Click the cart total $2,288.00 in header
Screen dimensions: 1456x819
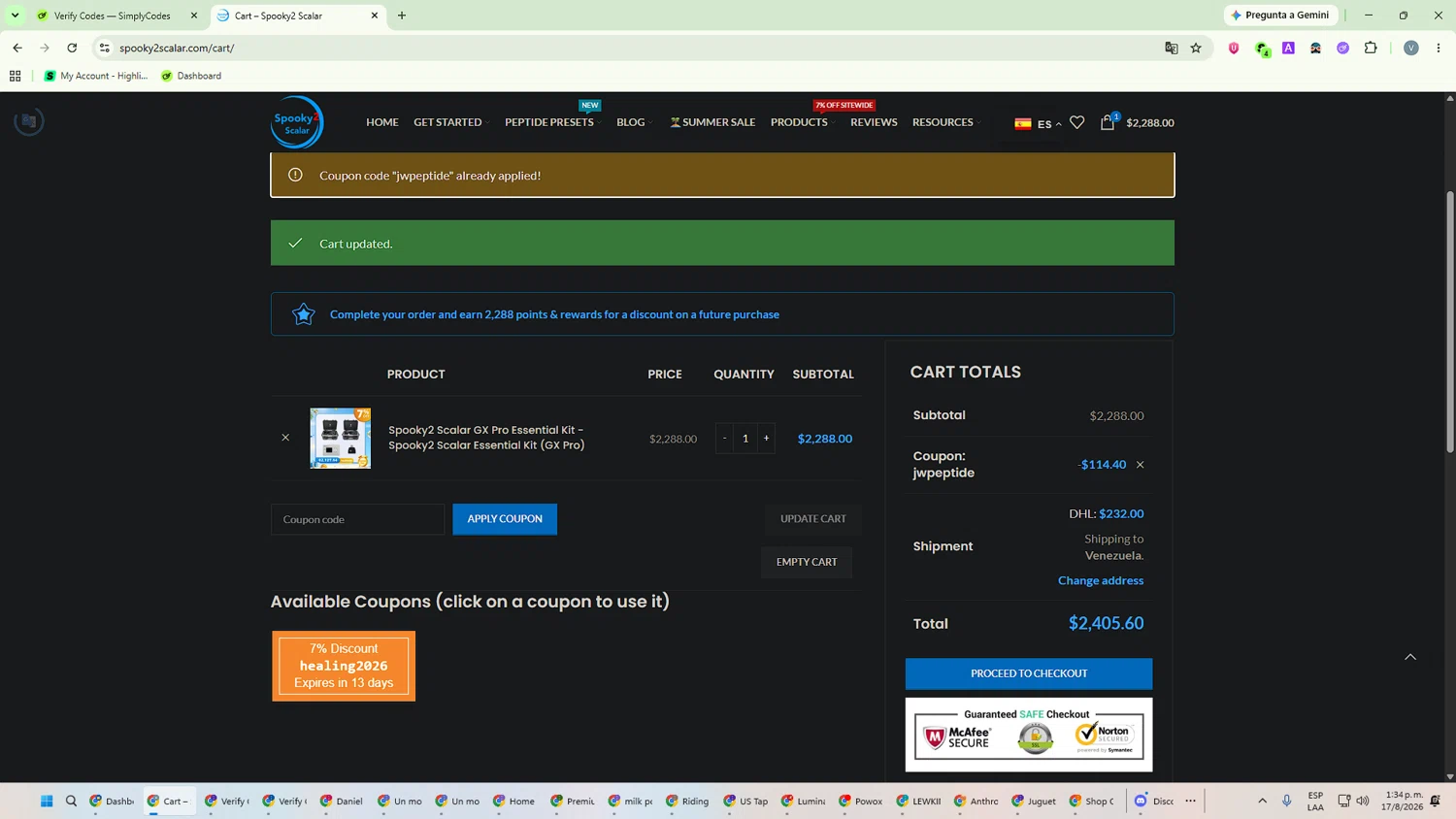(x=1150, y=123)
